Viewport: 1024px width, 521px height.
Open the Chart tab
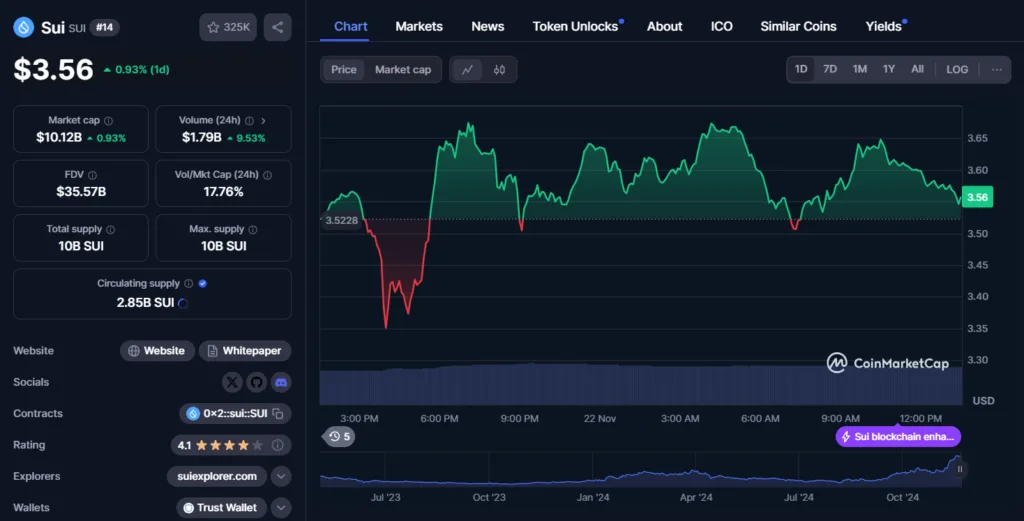pyautogui.click(x=351, y=27)
